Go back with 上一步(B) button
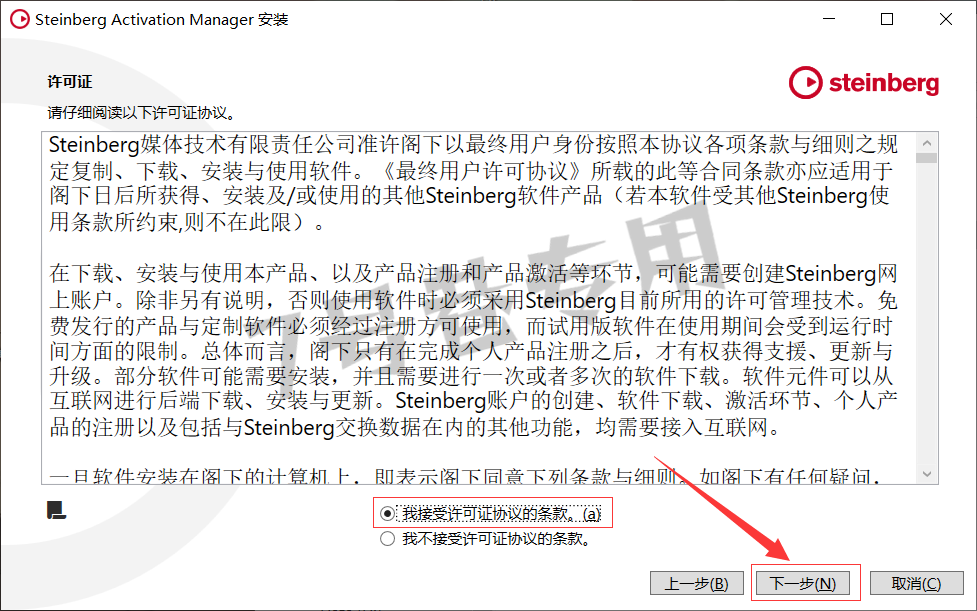 pyautogui.click(x=697, y=584)
